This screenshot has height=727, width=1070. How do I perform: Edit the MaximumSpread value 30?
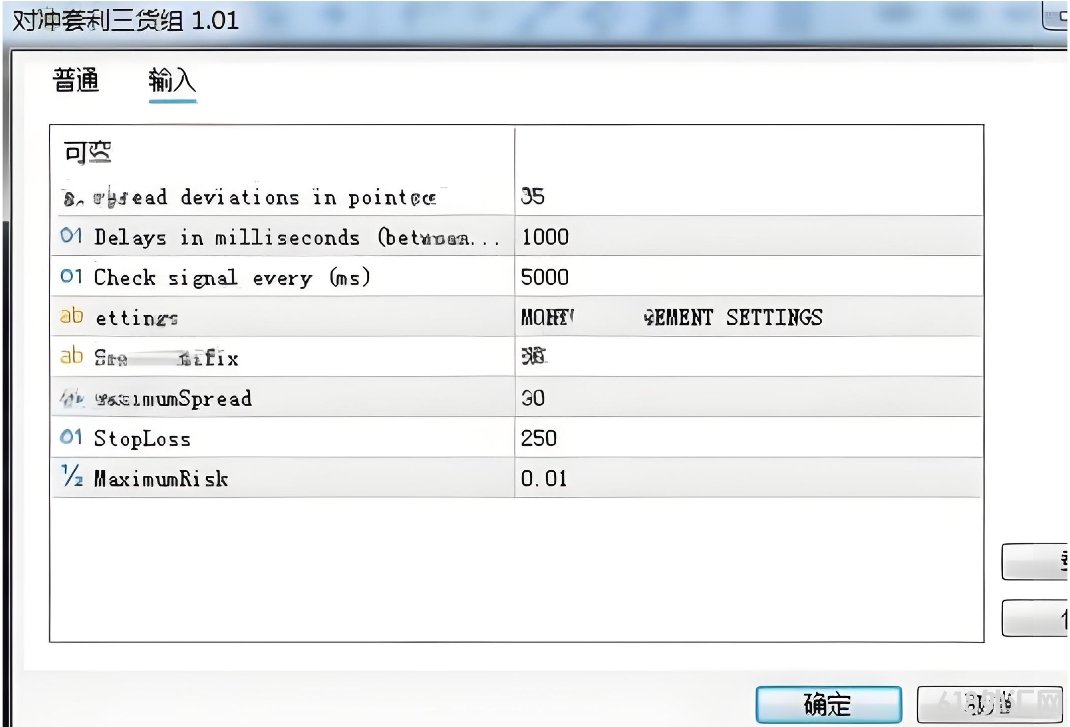tap(749, 397)
